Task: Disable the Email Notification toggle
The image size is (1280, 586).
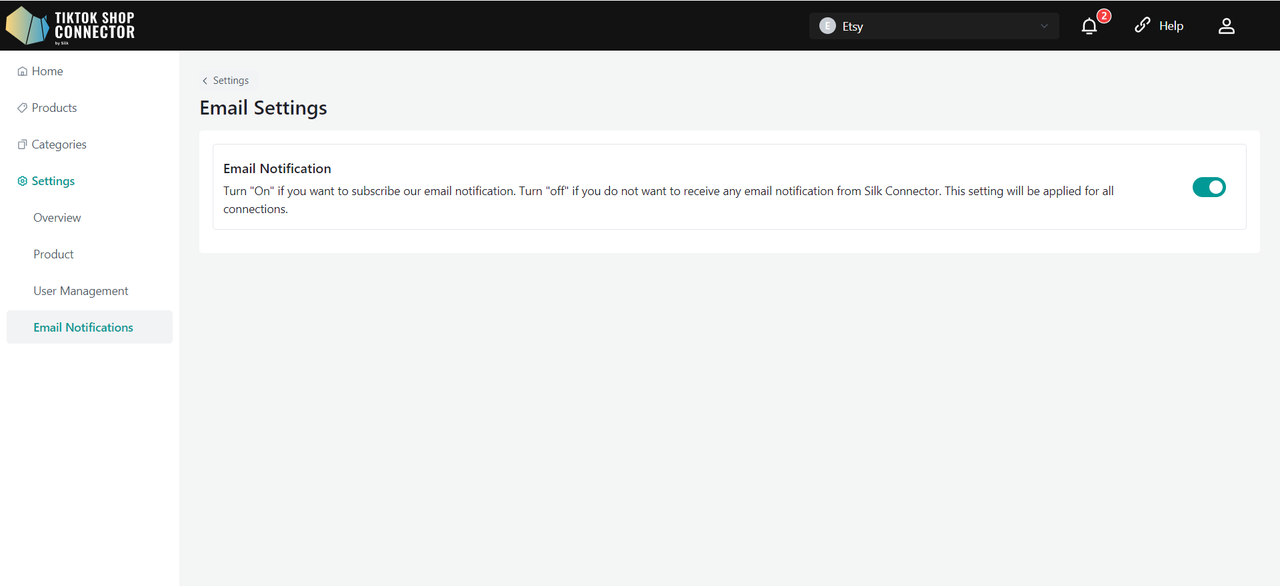Action: point(1209,187)
